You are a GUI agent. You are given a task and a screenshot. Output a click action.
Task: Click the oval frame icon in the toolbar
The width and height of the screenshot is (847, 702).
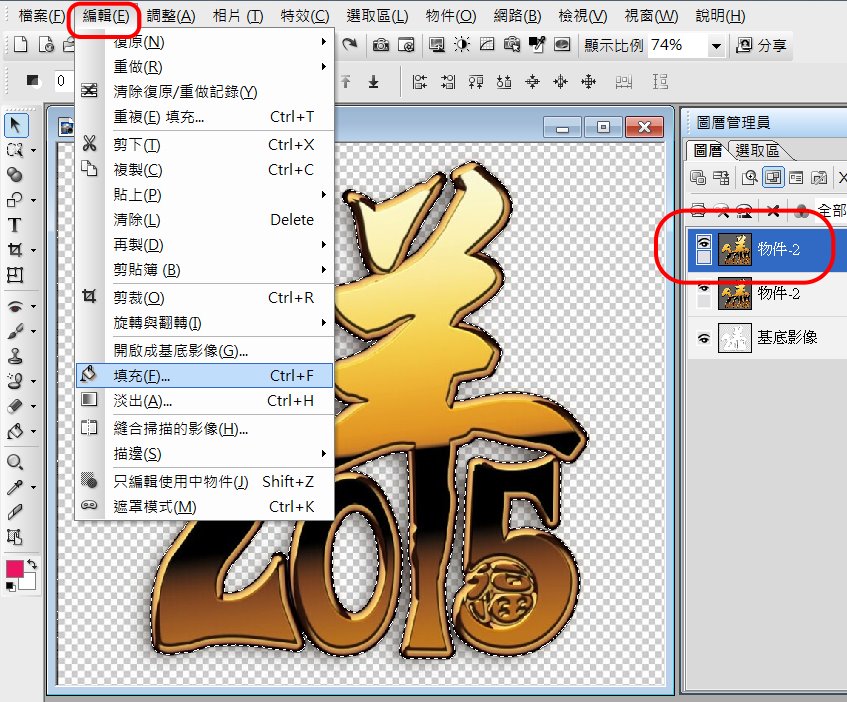[x=562, y=44]
